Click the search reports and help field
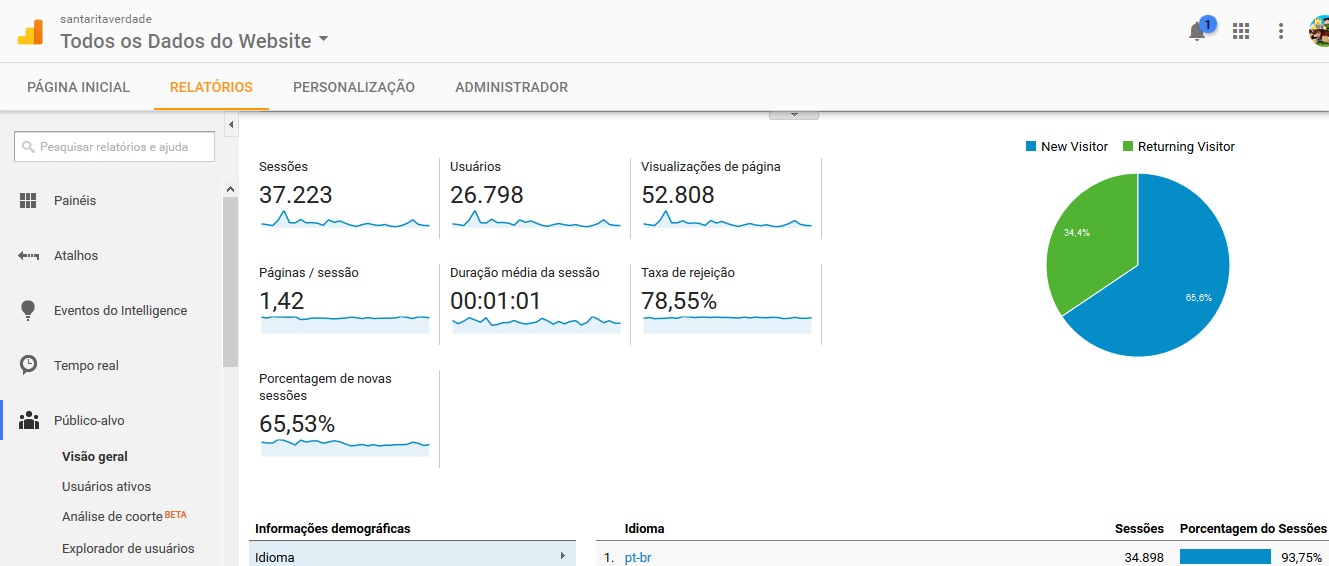 pos(115,147)
